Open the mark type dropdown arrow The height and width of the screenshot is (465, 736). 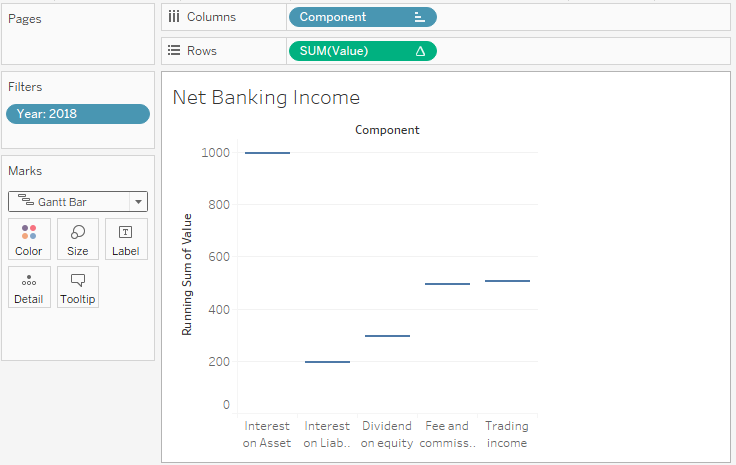138,202
